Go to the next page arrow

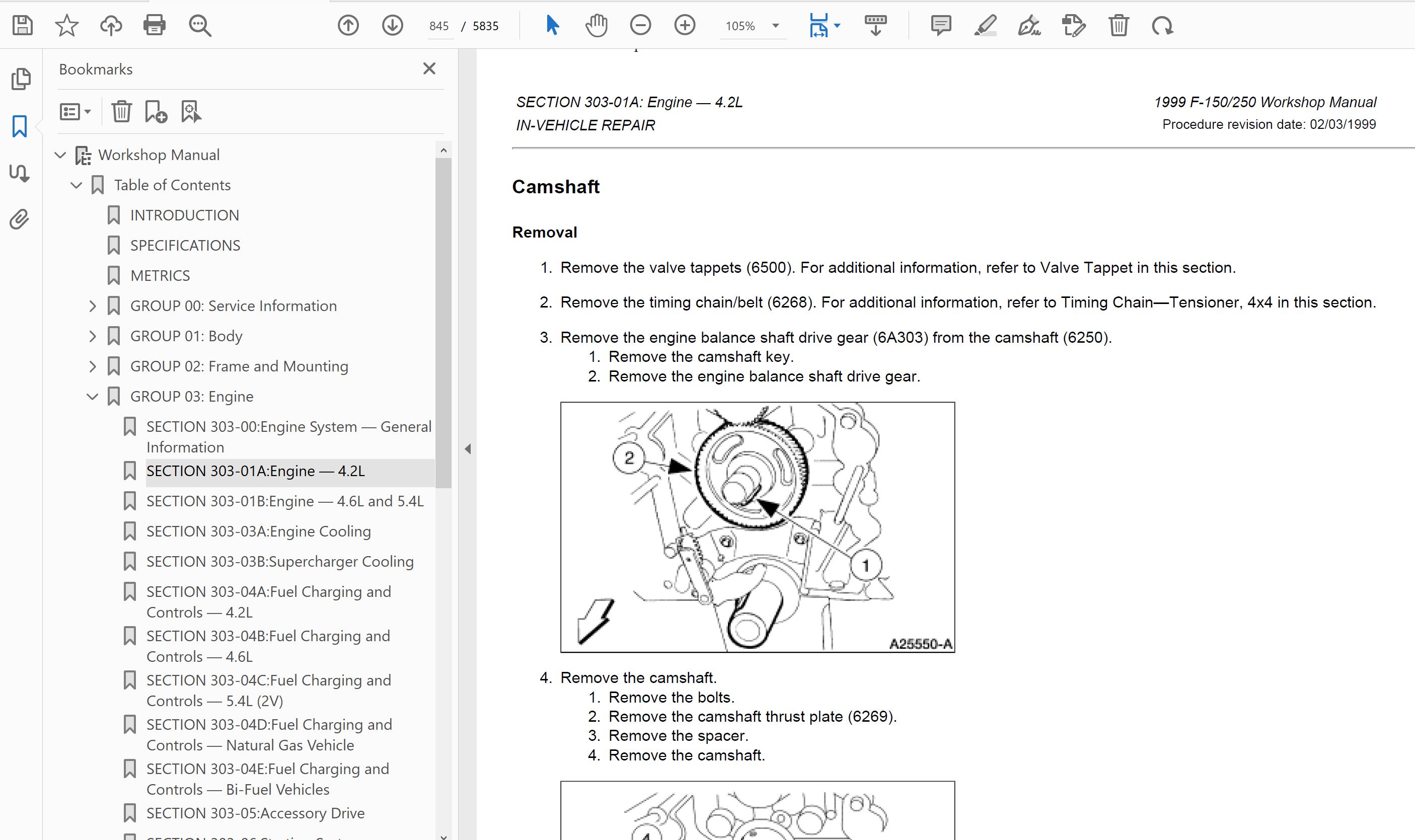pos(392,26)
